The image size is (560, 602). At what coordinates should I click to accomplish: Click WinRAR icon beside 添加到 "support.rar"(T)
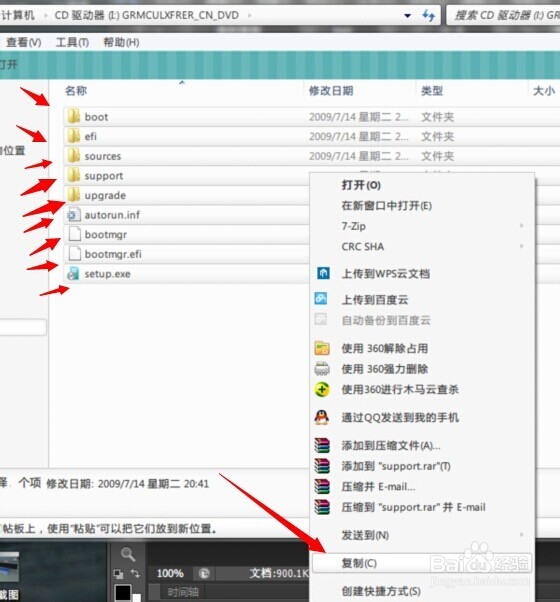(322, 466)
